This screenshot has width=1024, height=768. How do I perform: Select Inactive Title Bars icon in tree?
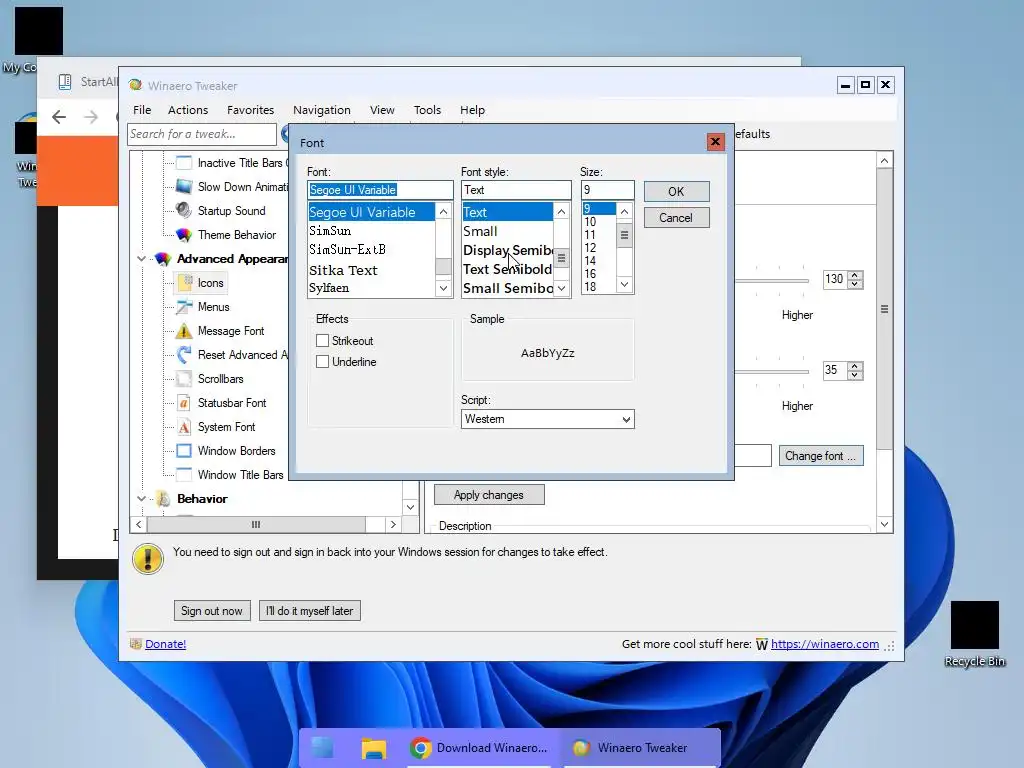point(184,163)
